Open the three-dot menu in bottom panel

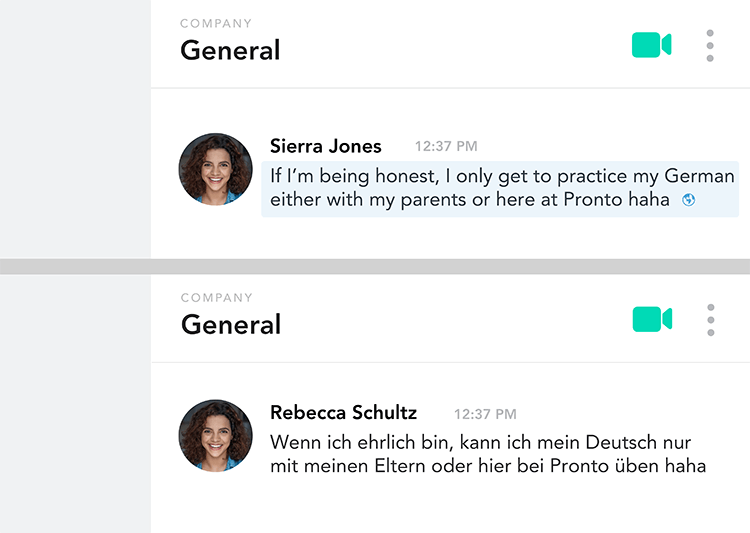click(x=711, y=320)
